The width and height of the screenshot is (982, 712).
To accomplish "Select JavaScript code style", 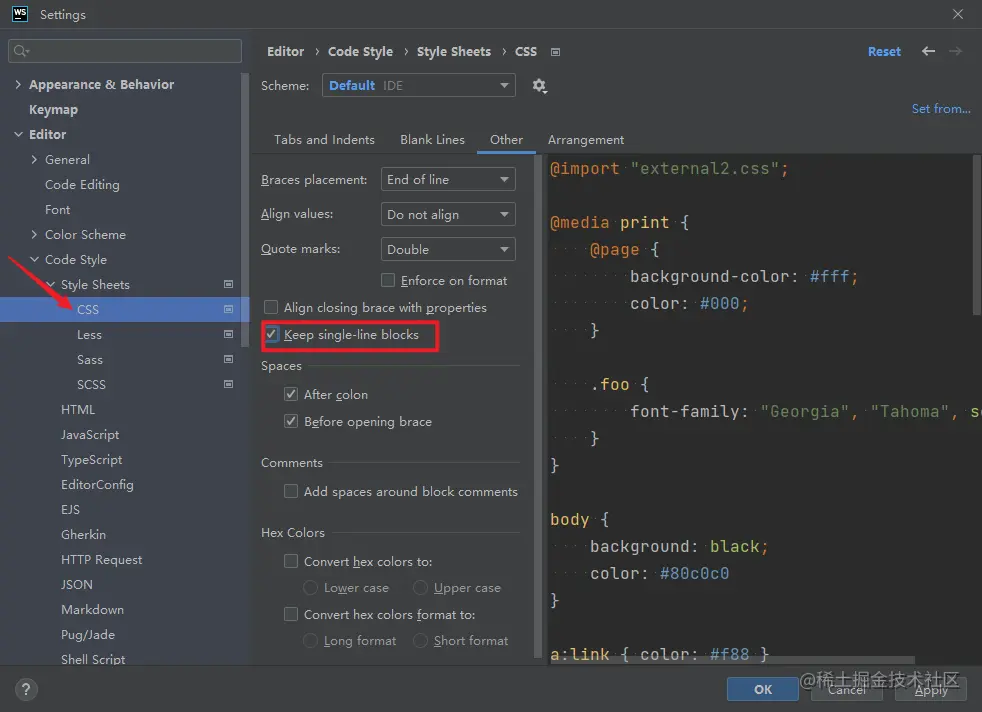I will (x=90, y=435).
